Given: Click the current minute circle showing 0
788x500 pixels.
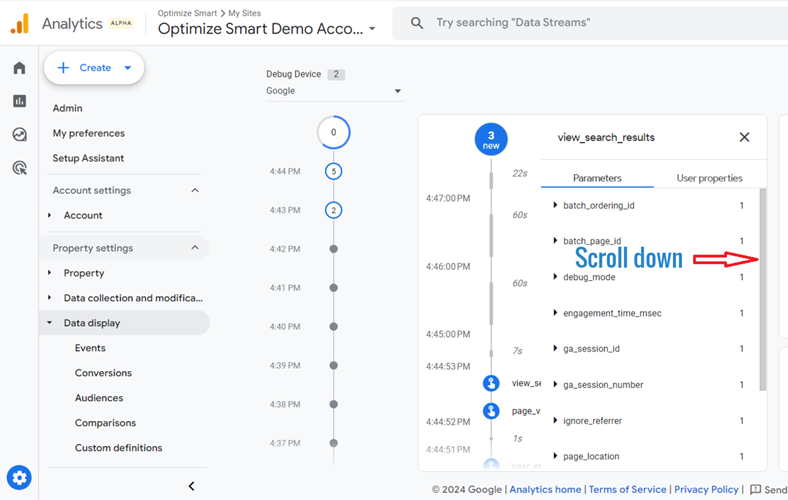Looking at the screenshot, I should (x=334, y=132).
